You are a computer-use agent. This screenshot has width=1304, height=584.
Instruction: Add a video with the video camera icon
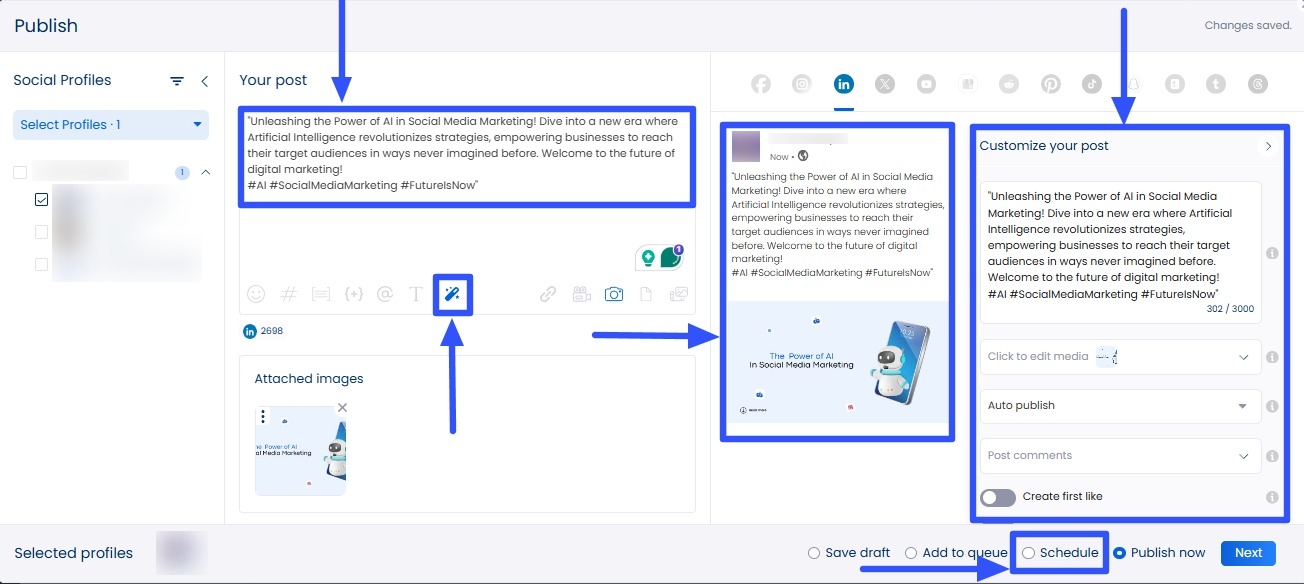[x=581, y=294]
